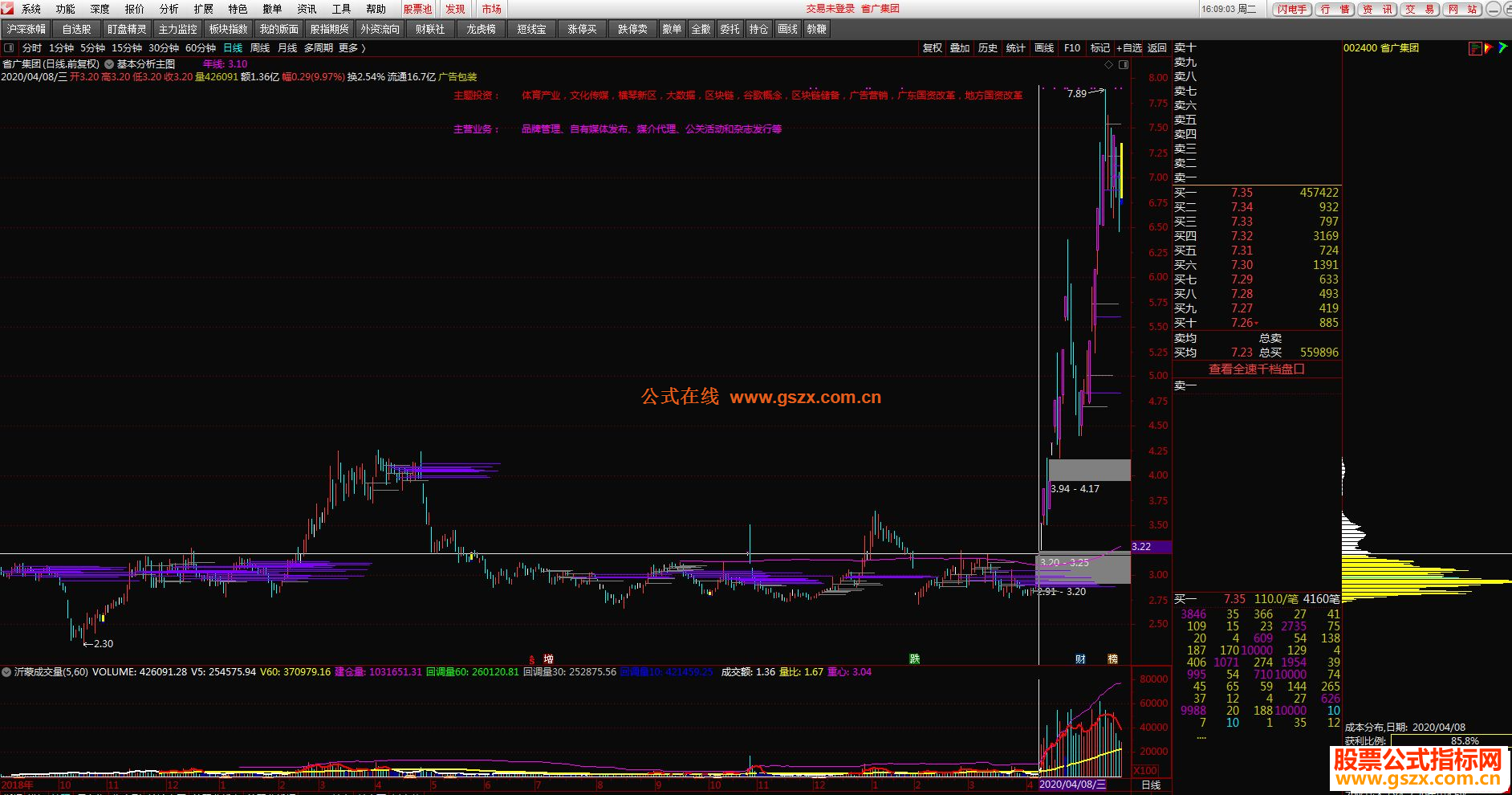Open 主力监控 from the toolbar

[178, 29]
